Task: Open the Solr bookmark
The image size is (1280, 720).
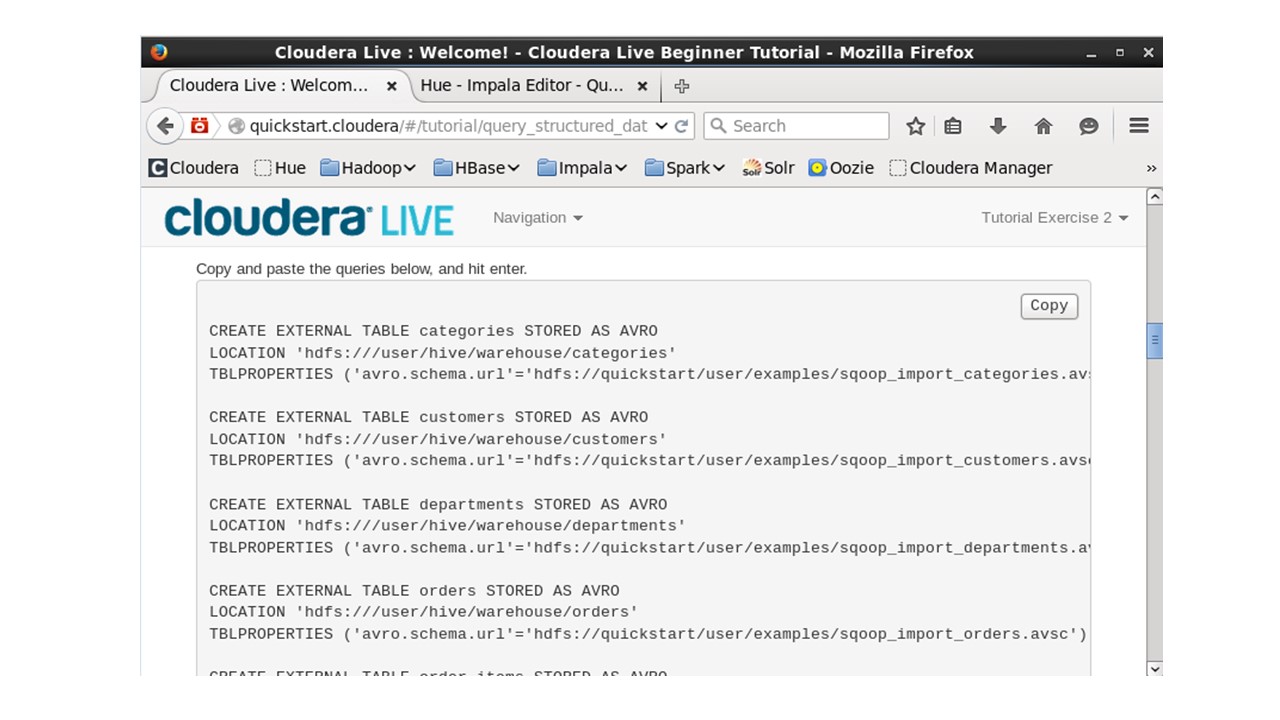Action: click(x=768, y=168)
